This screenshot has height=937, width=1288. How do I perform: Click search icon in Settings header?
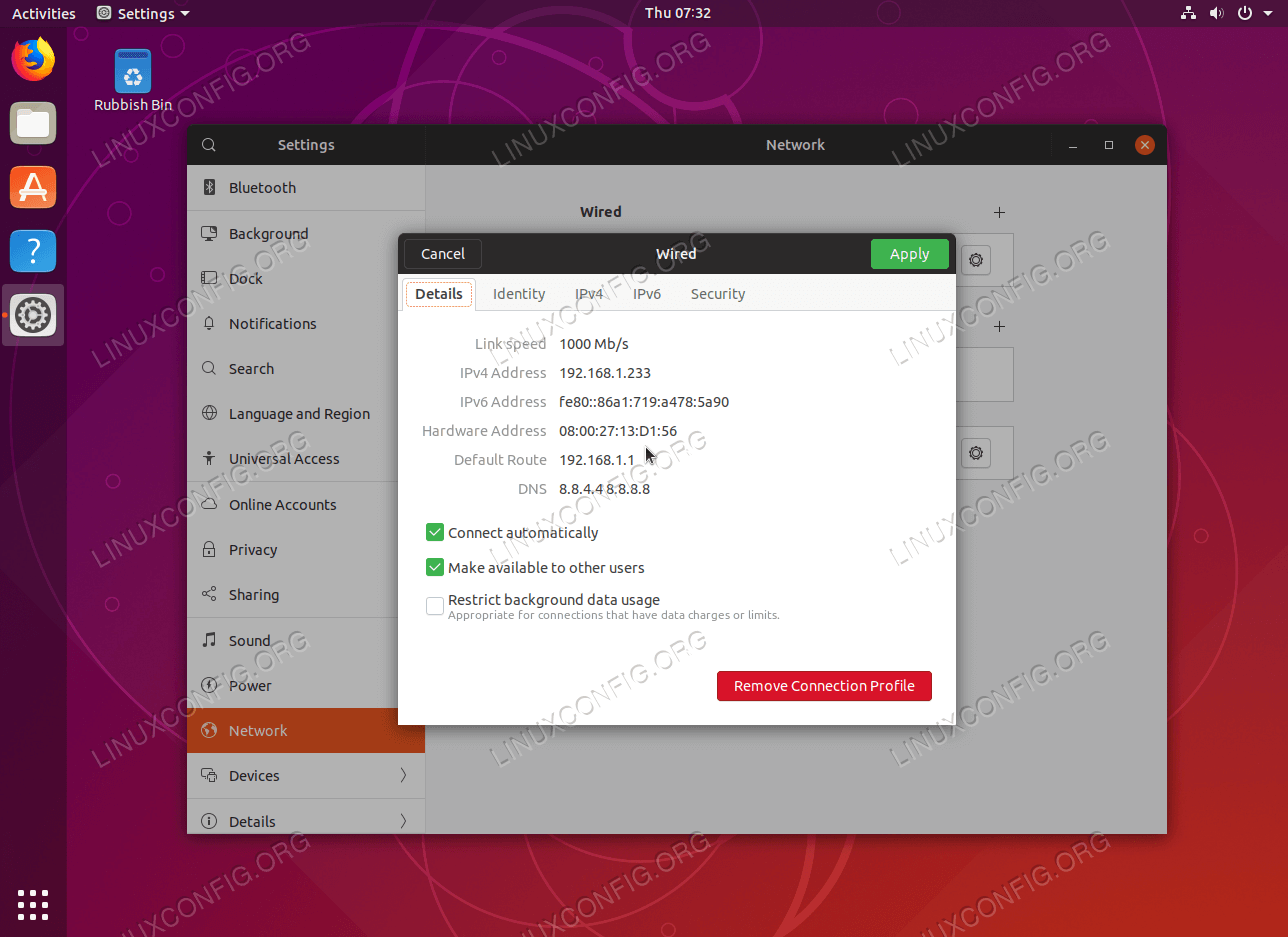point(209,145)
